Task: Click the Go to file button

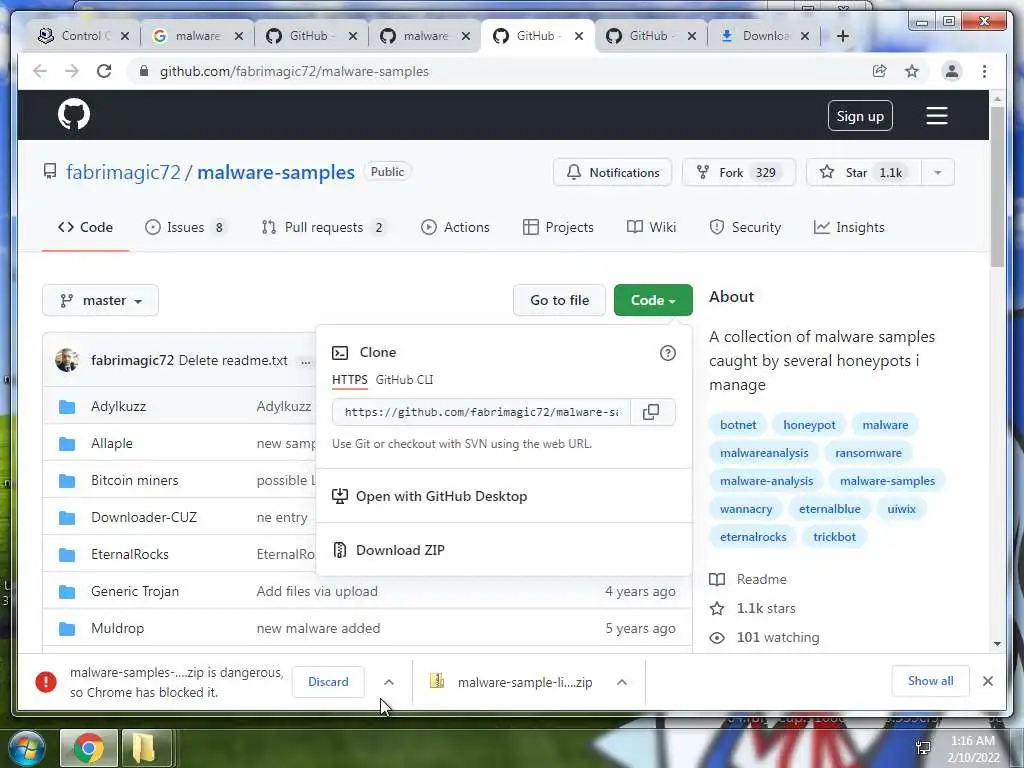Action: [x=560, y=300]
